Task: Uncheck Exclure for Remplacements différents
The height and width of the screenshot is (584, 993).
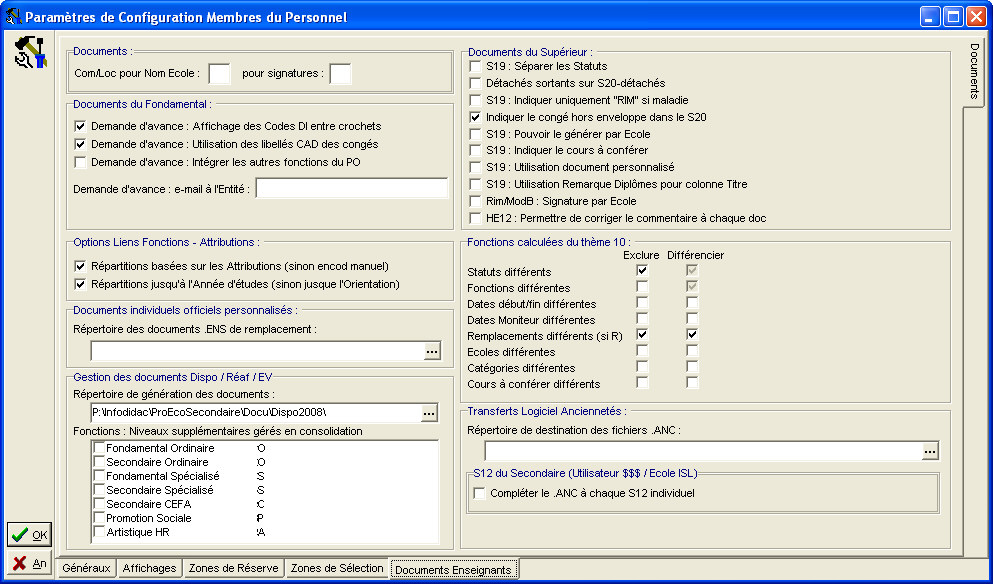Action: [x=642, y=334]
